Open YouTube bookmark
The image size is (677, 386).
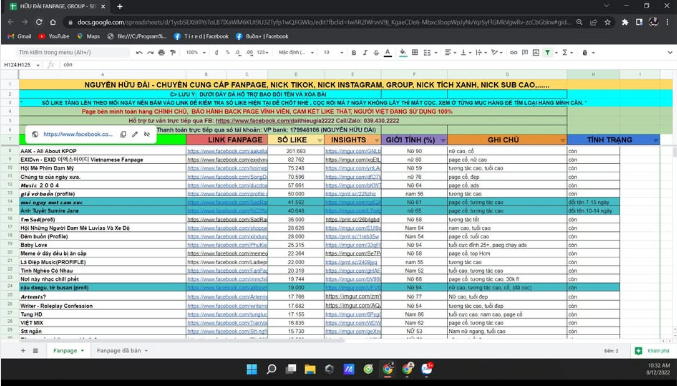54,36
